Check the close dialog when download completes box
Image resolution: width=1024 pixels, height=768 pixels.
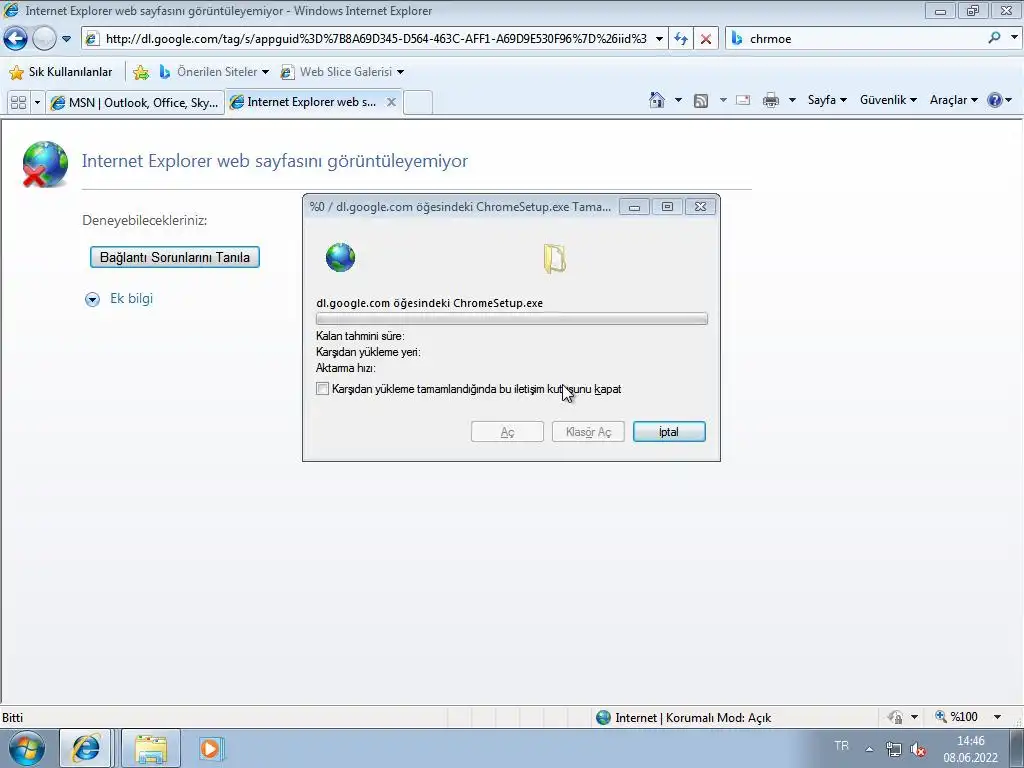pyautogui.click(x=322, y=389)
